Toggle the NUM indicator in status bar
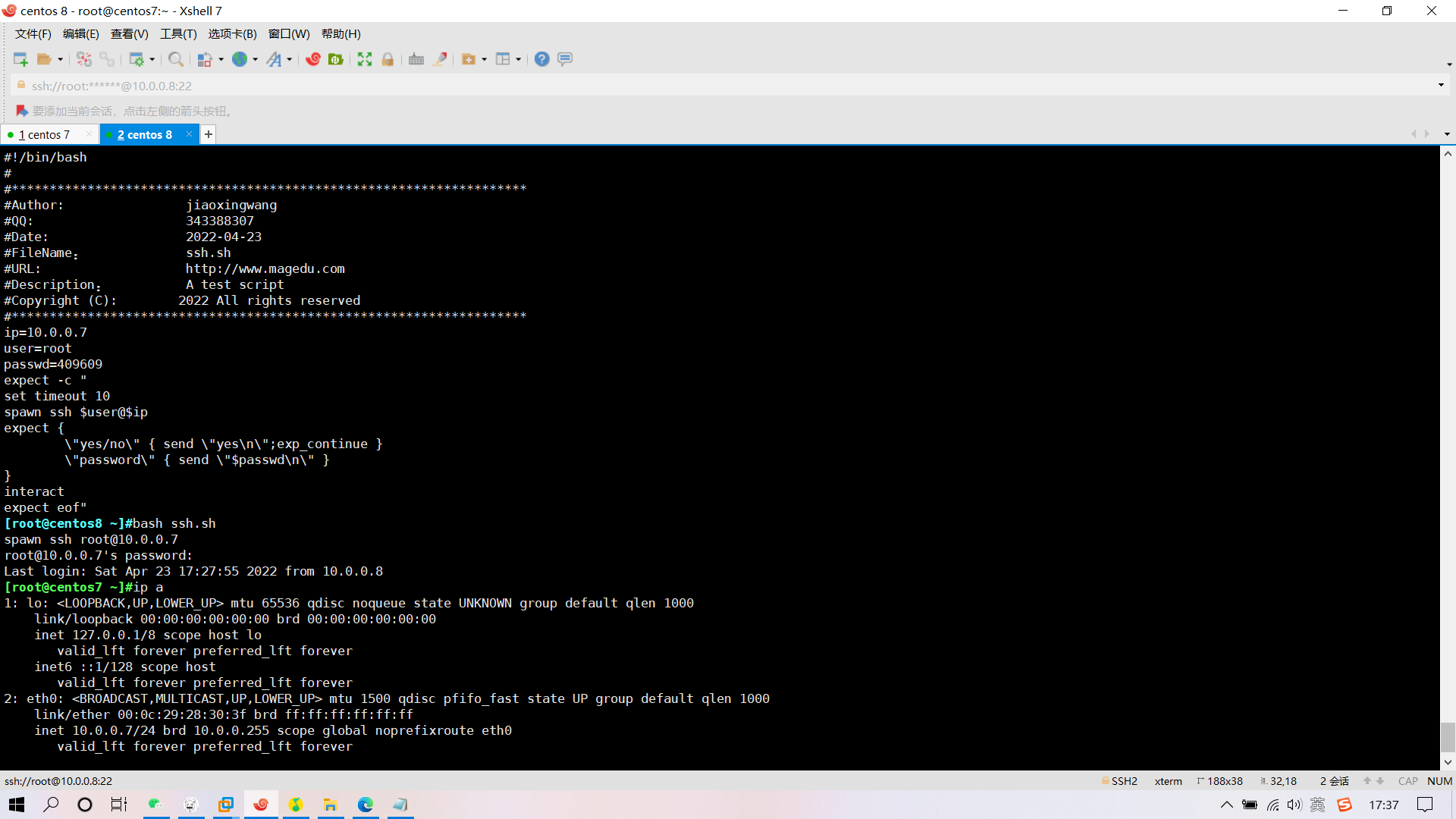Screen dimensions: 1456x819 tap(1439, 781)
